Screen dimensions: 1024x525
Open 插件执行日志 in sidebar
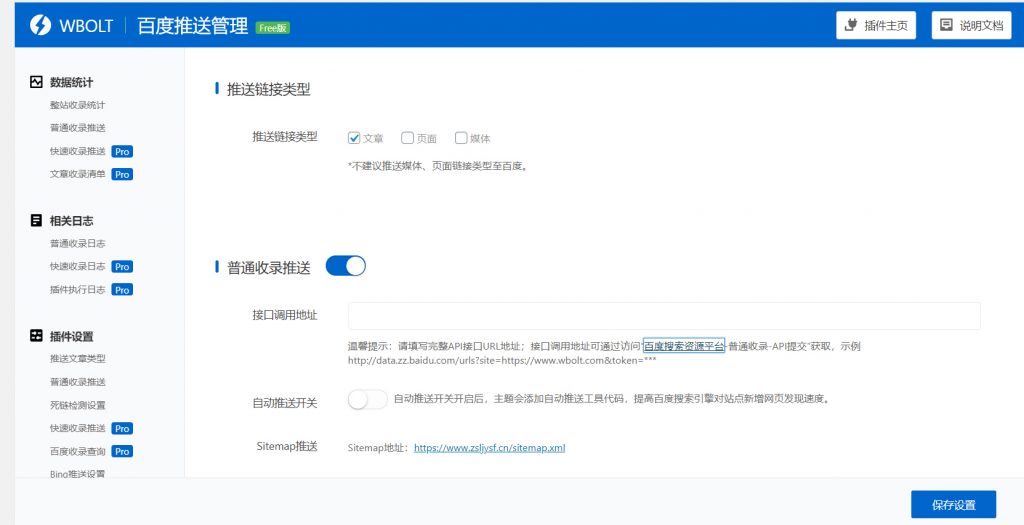[x=77, y=290]
